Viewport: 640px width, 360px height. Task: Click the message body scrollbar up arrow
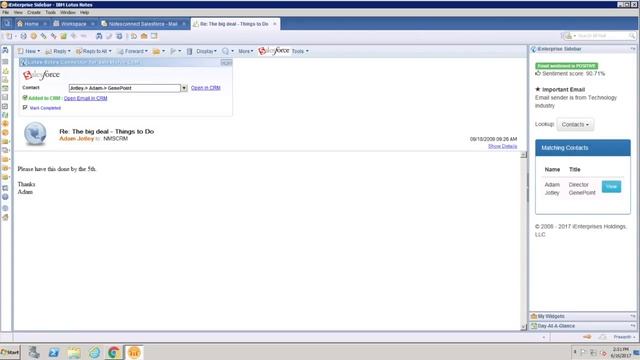click(524, 155)
